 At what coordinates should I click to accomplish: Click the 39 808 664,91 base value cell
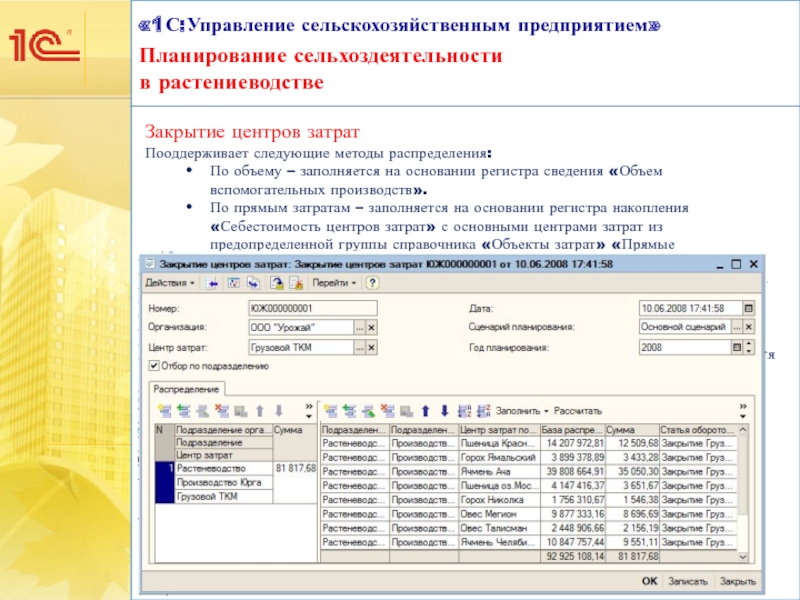[x=573, y=472]
